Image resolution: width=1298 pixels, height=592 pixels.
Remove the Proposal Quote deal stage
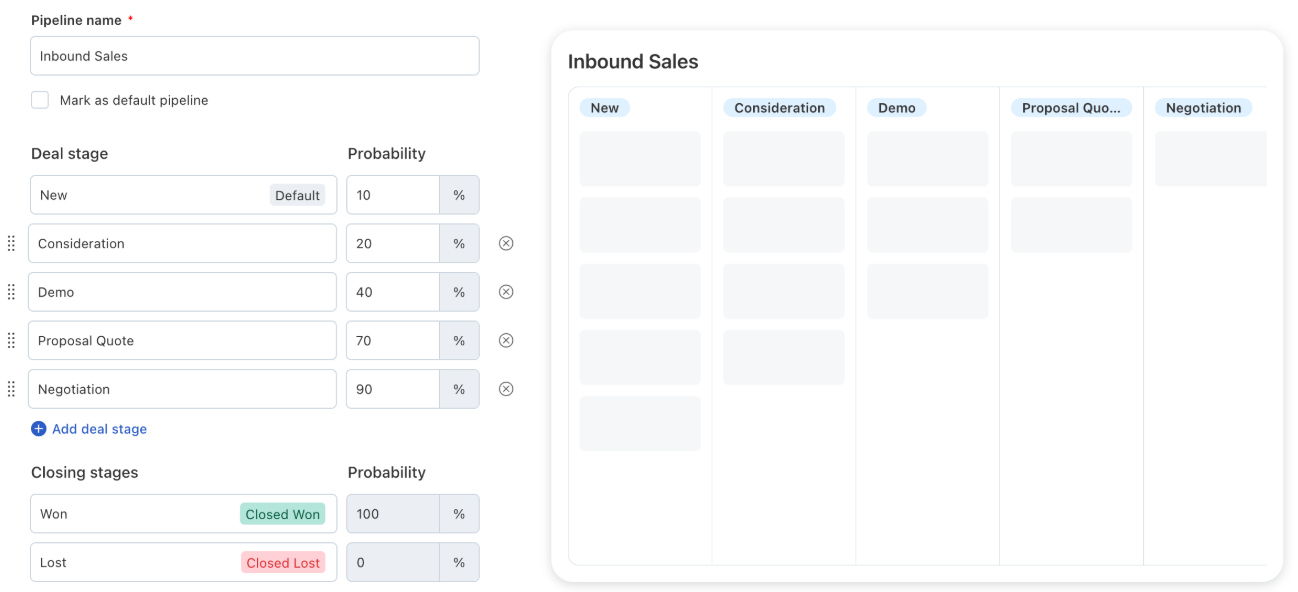tap(506, 340)
